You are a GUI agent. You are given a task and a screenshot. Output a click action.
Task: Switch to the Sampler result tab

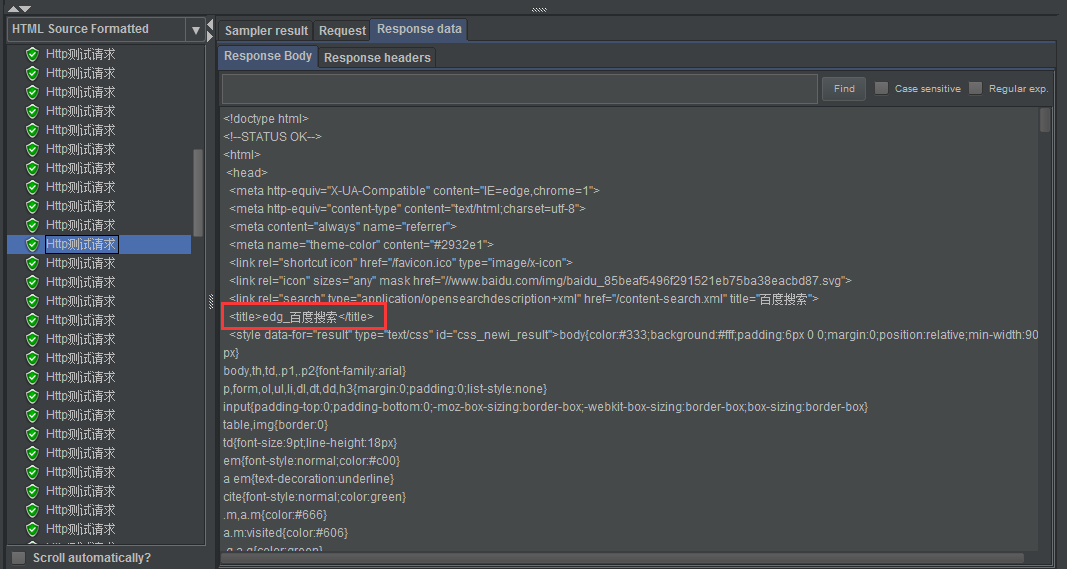267,31
